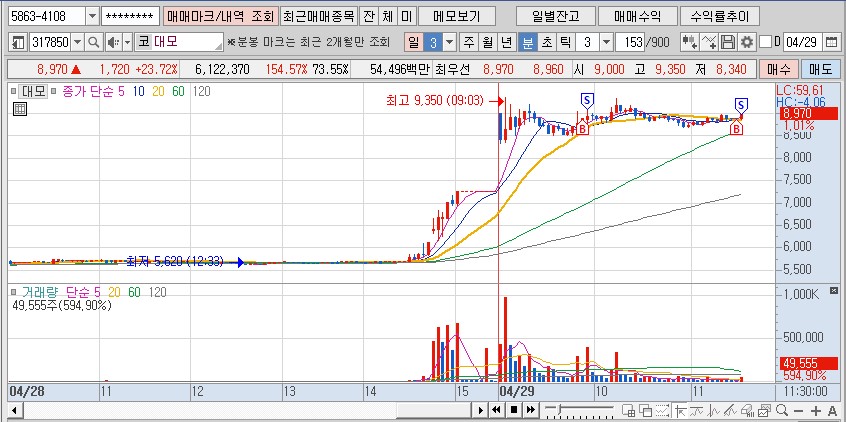Click the wave line analysis icon

click(714, 410)
